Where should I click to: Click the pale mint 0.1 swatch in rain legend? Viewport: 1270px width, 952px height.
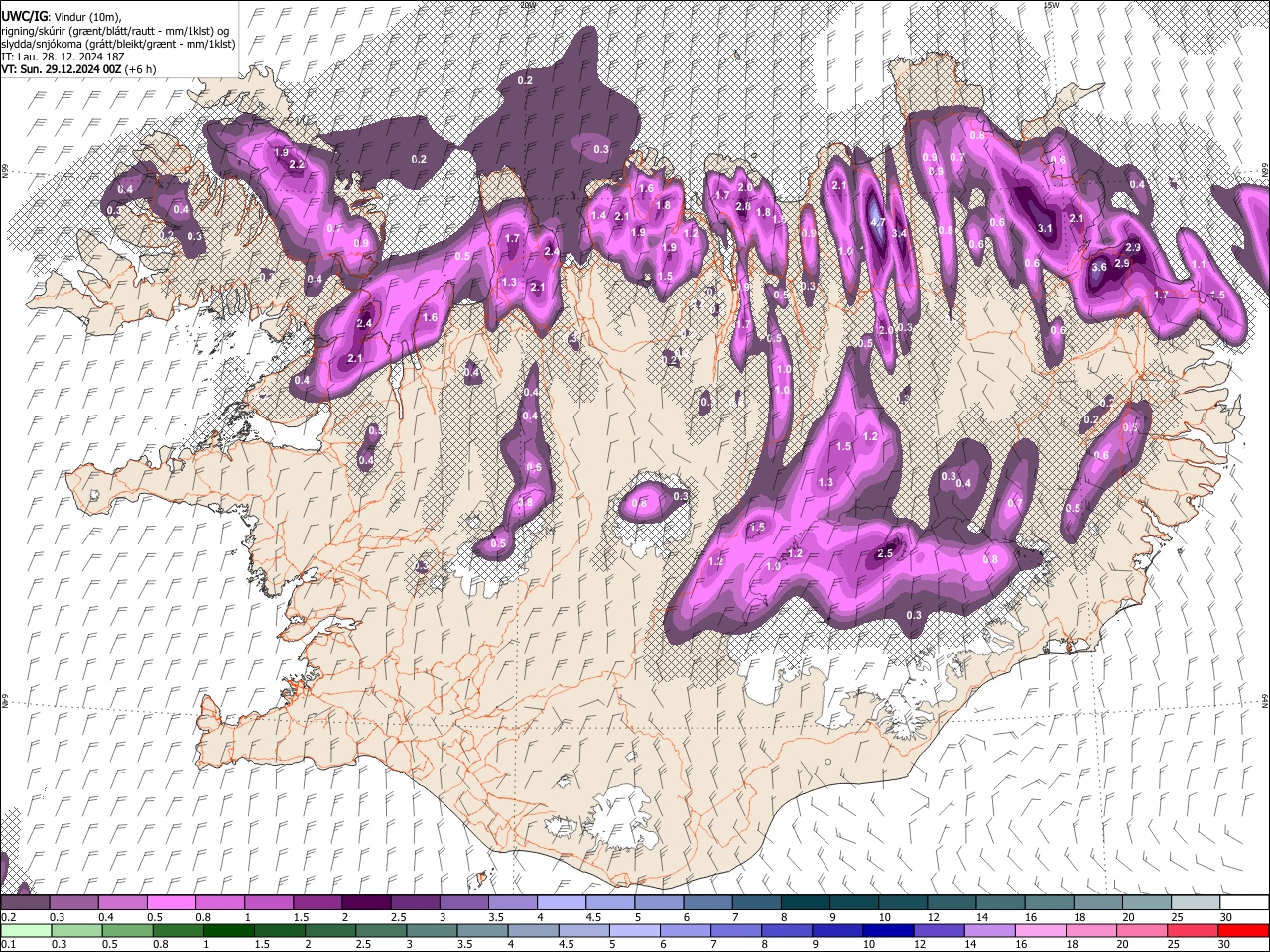point(24,930)
